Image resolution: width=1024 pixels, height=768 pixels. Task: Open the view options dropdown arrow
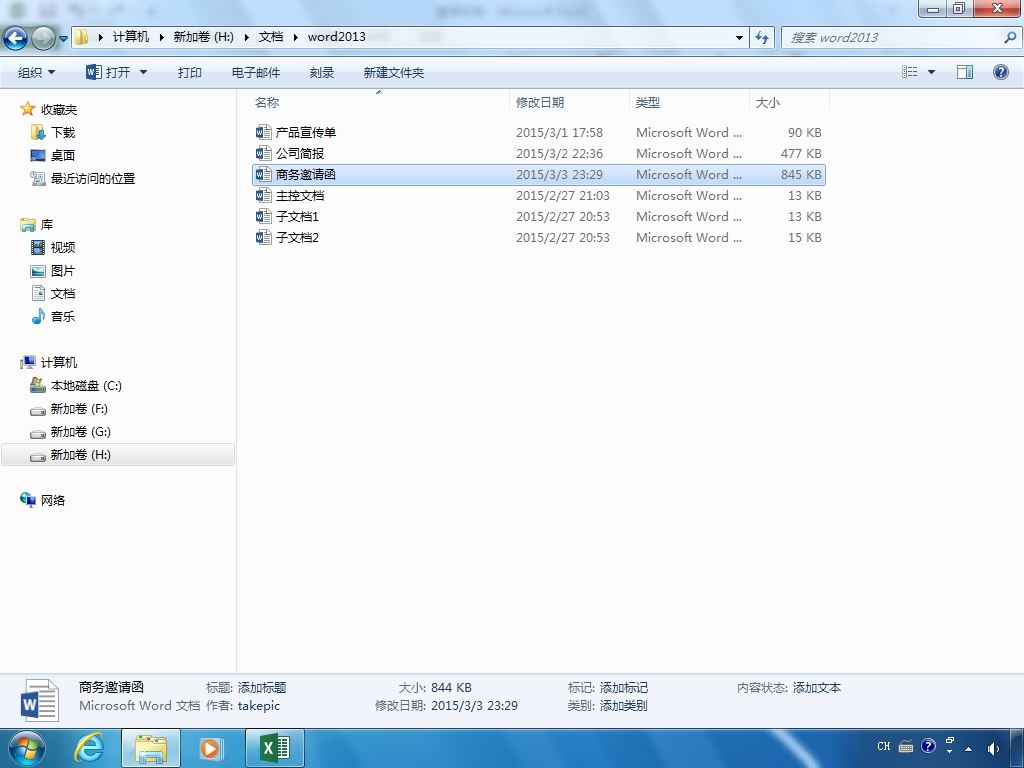(931, 72)
